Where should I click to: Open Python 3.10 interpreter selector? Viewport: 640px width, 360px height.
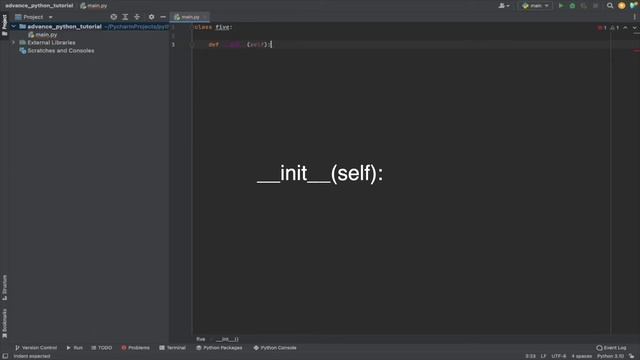click(610, 356)
